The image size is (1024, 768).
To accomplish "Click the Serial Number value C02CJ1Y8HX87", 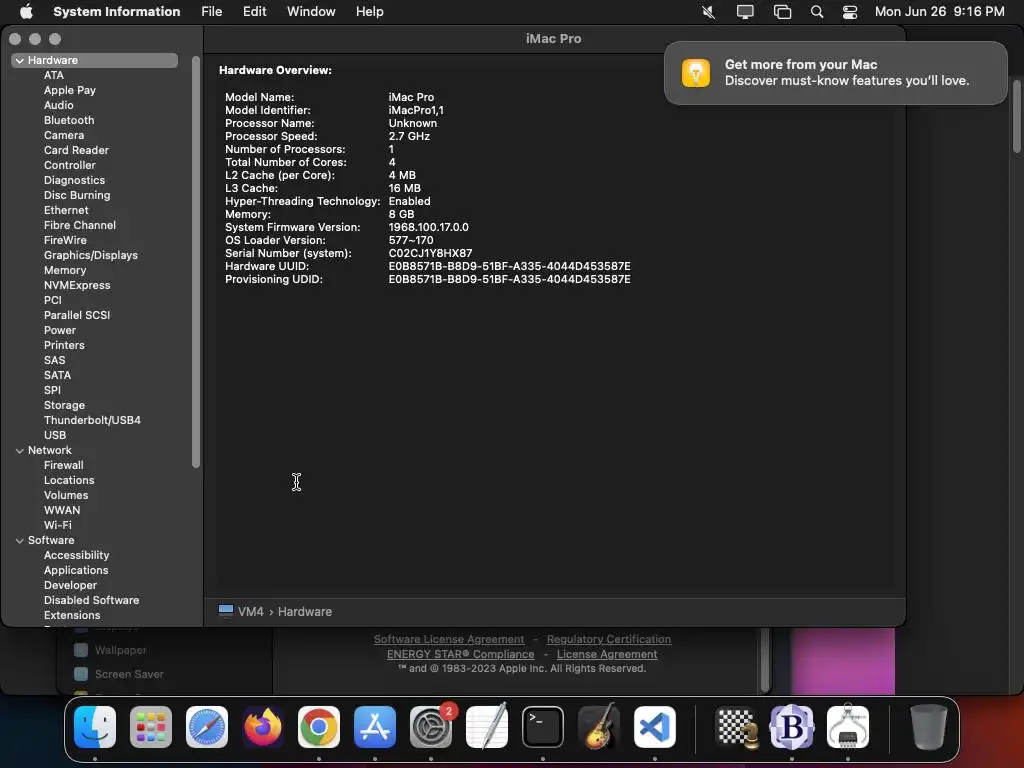I will pyautogui.click(x=430, y=253).
